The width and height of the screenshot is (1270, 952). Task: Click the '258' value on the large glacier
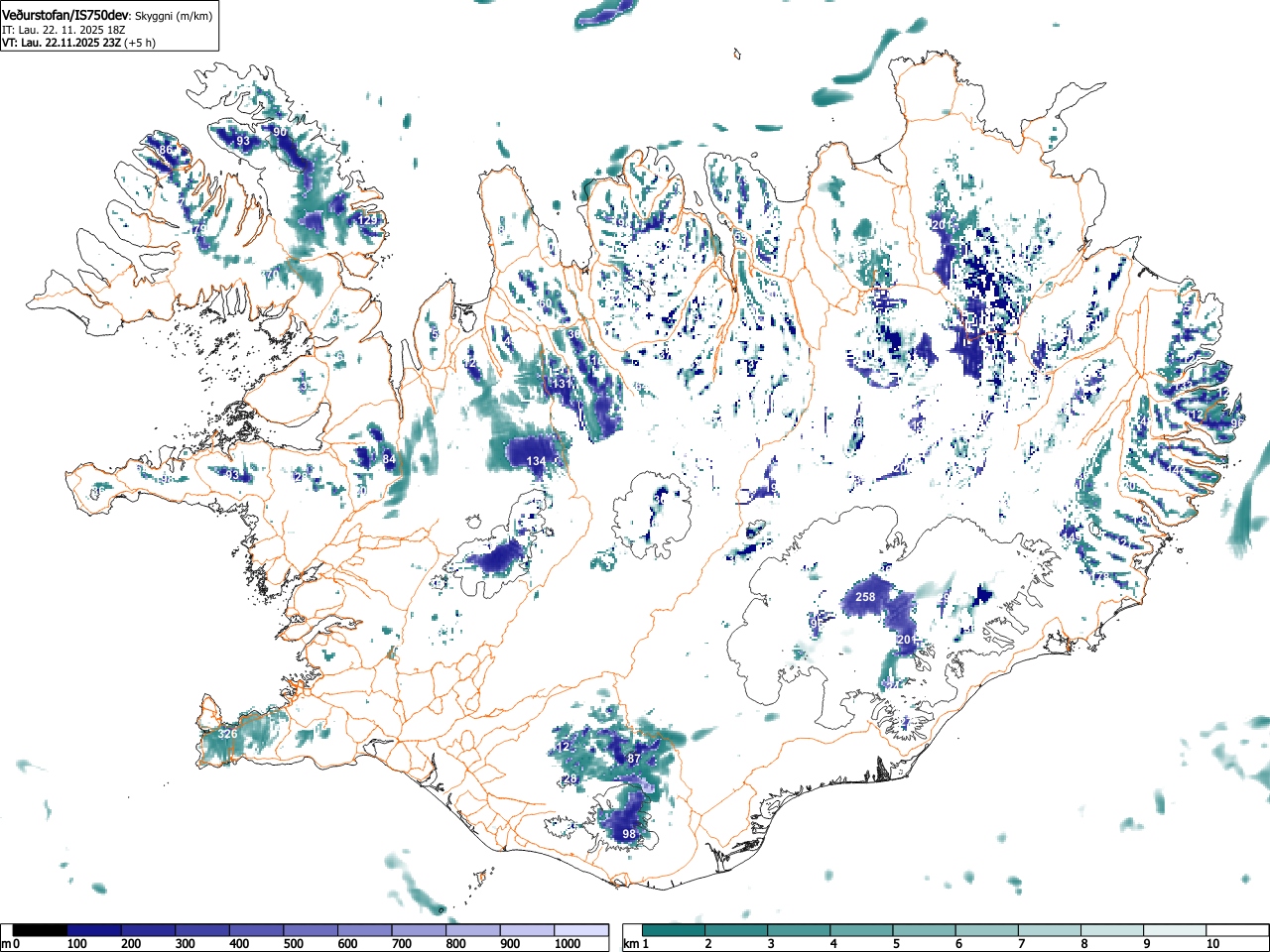[865, 597]
